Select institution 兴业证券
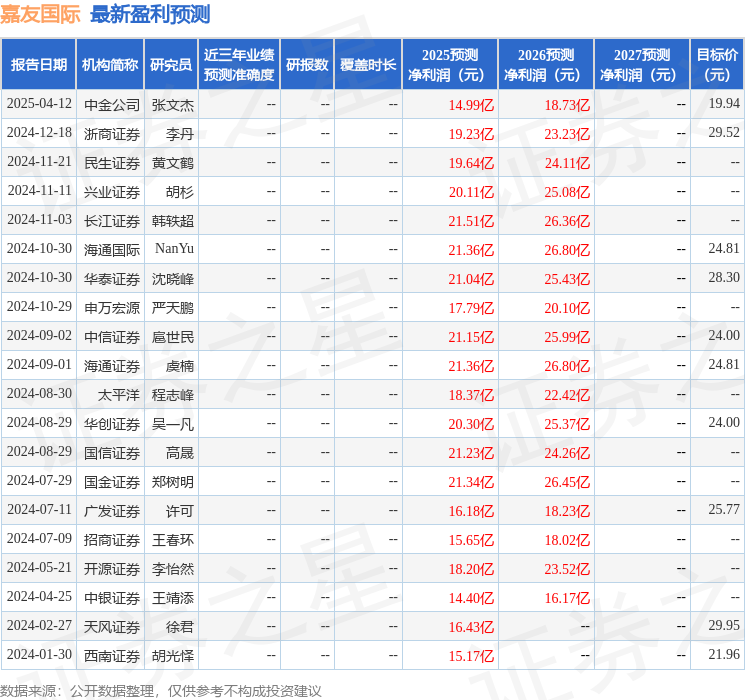The height and width of the screenshot is (700, 745). pyautogui.click(x=112, y=192)
